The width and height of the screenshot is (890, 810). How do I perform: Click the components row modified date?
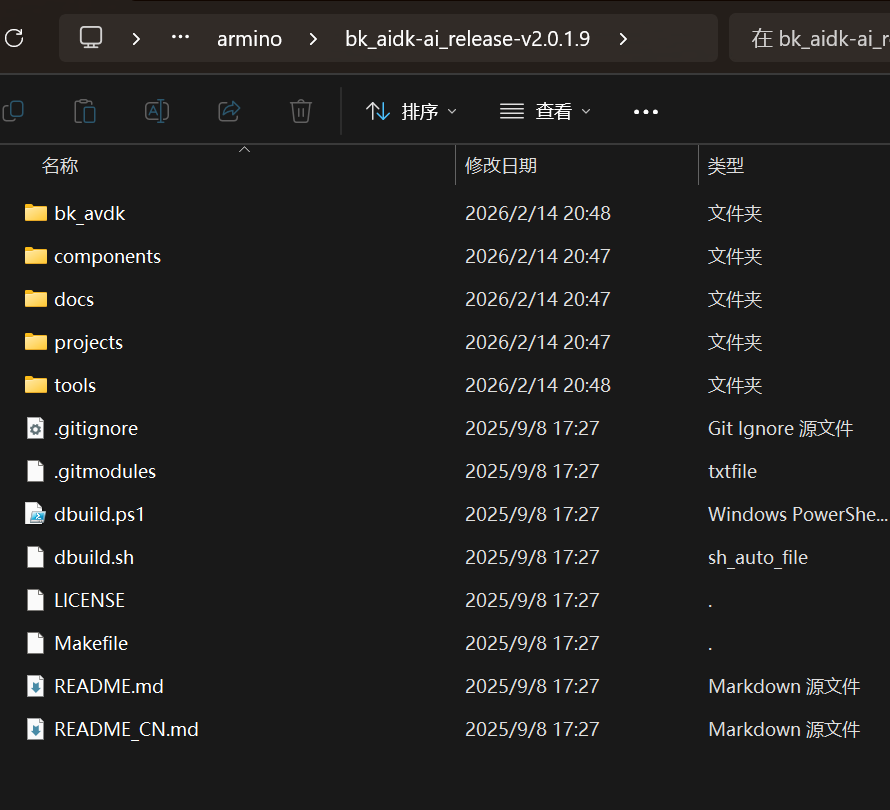(x=538, y=257)
